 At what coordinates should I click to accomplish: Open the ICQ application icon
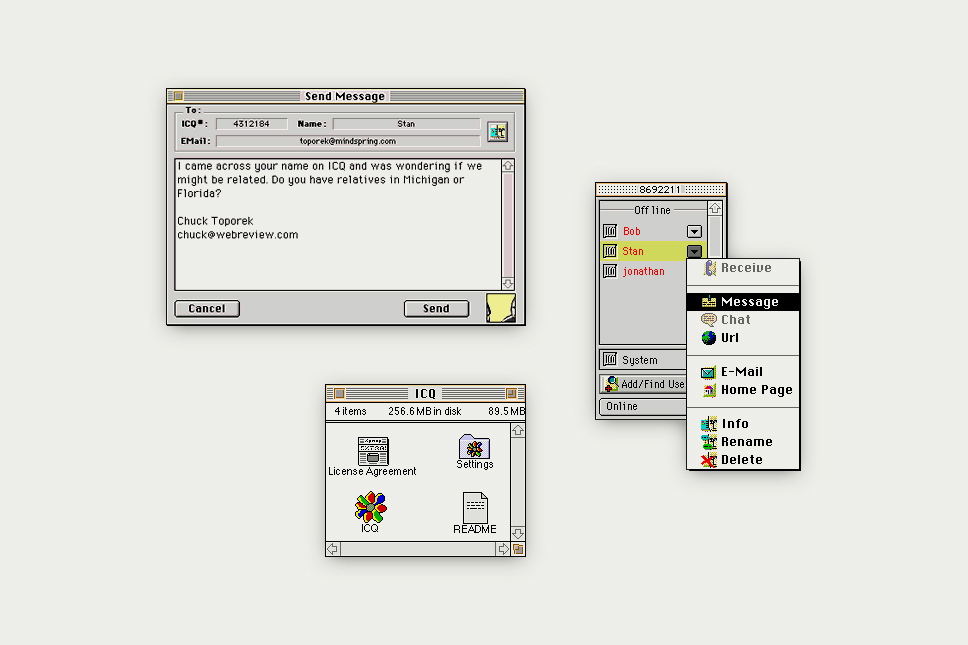coord(370,507)
